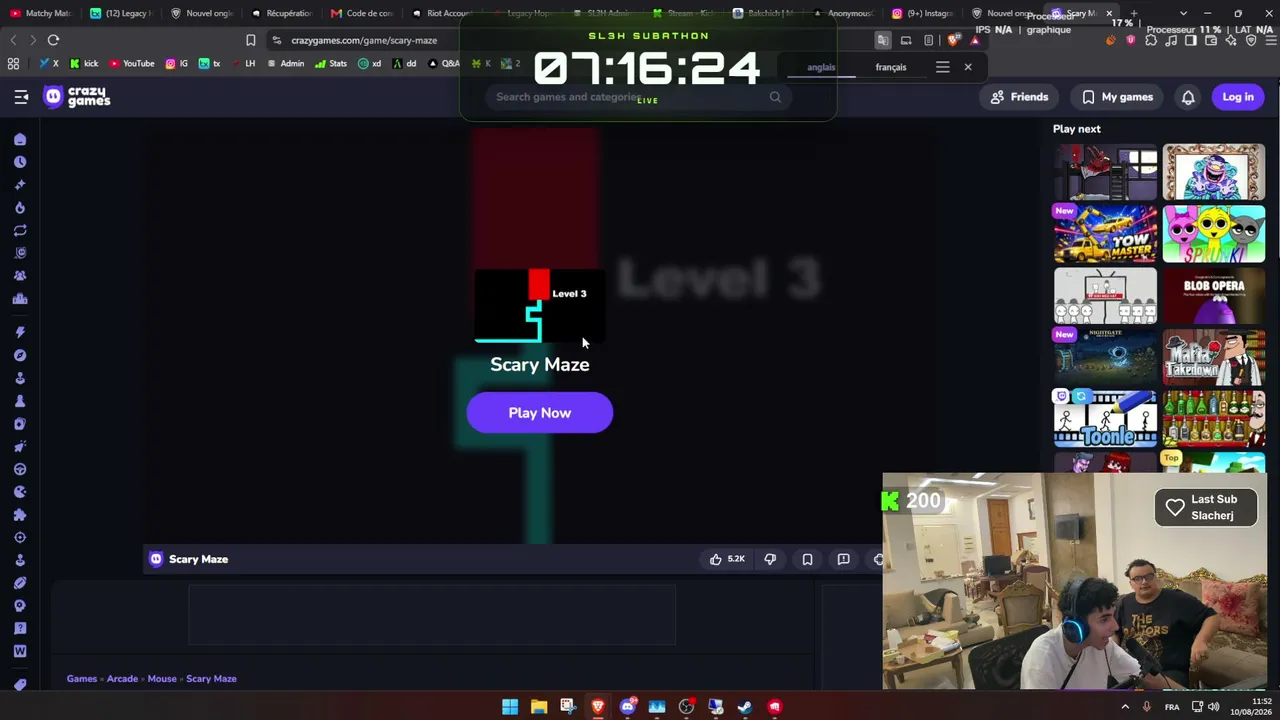This screenshot has width=1280, height=720.
Task: Switch the FRA keyboard language indicator
Action: tap(1172, 707)
